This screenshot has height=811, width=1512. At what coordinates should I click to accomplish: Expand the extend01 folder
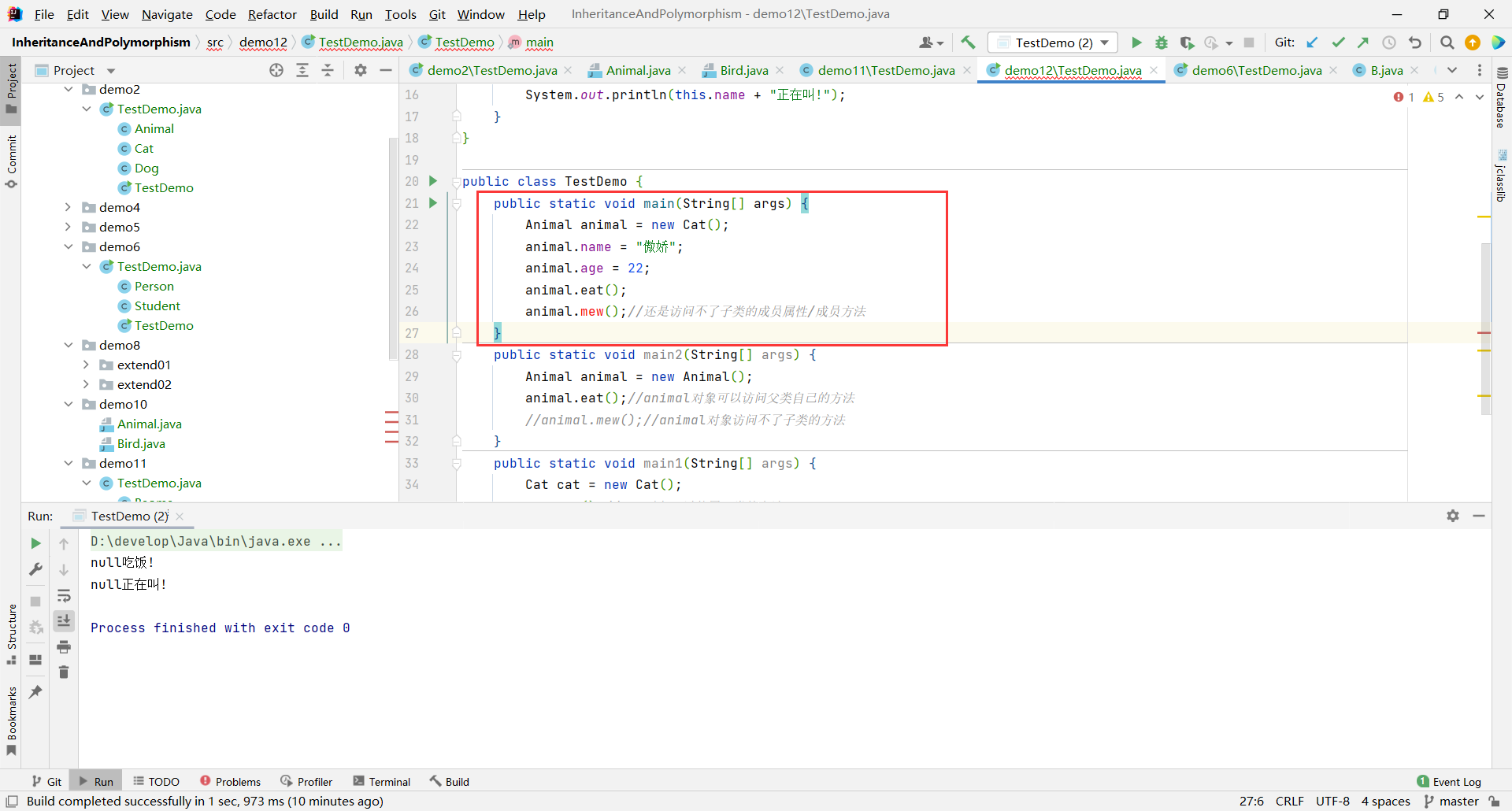(87, 365)
